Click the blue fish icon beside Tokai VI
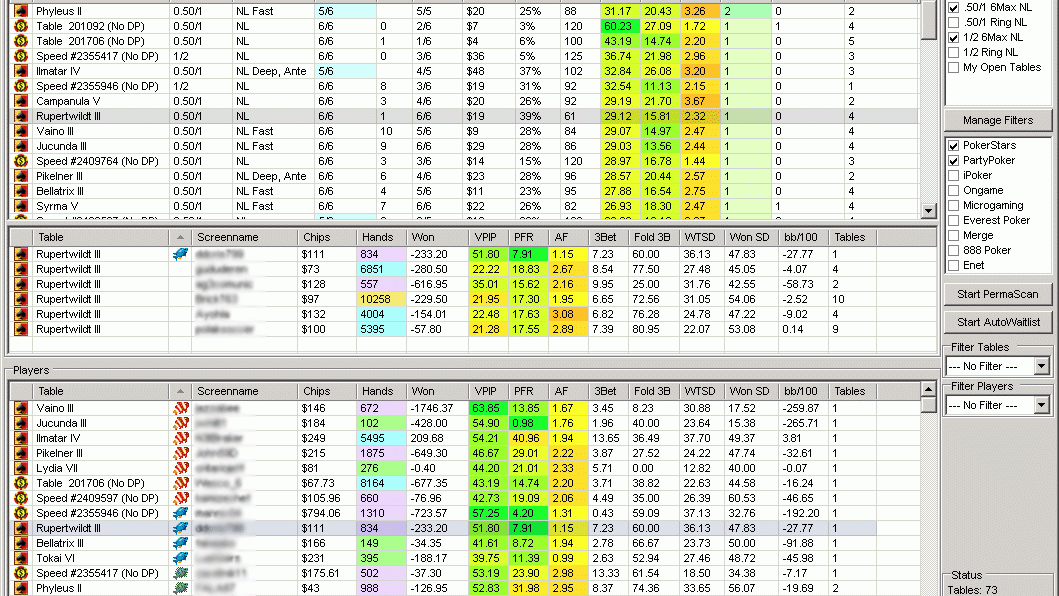Image resolution: width=1059 pixels, height=596 pixels. [x=180, y=559]
